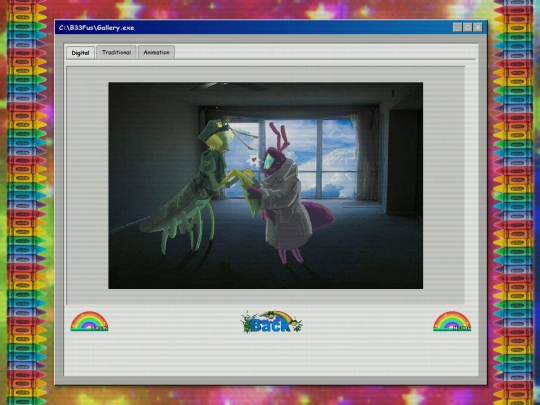
Task: Open the mantis and ant artwork image
Action: pos(266,185)
